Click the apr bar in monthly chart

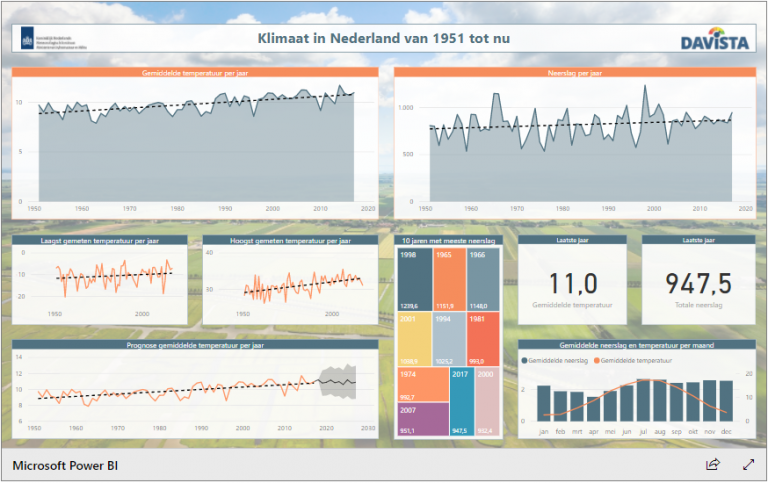(x=594, y=409)
